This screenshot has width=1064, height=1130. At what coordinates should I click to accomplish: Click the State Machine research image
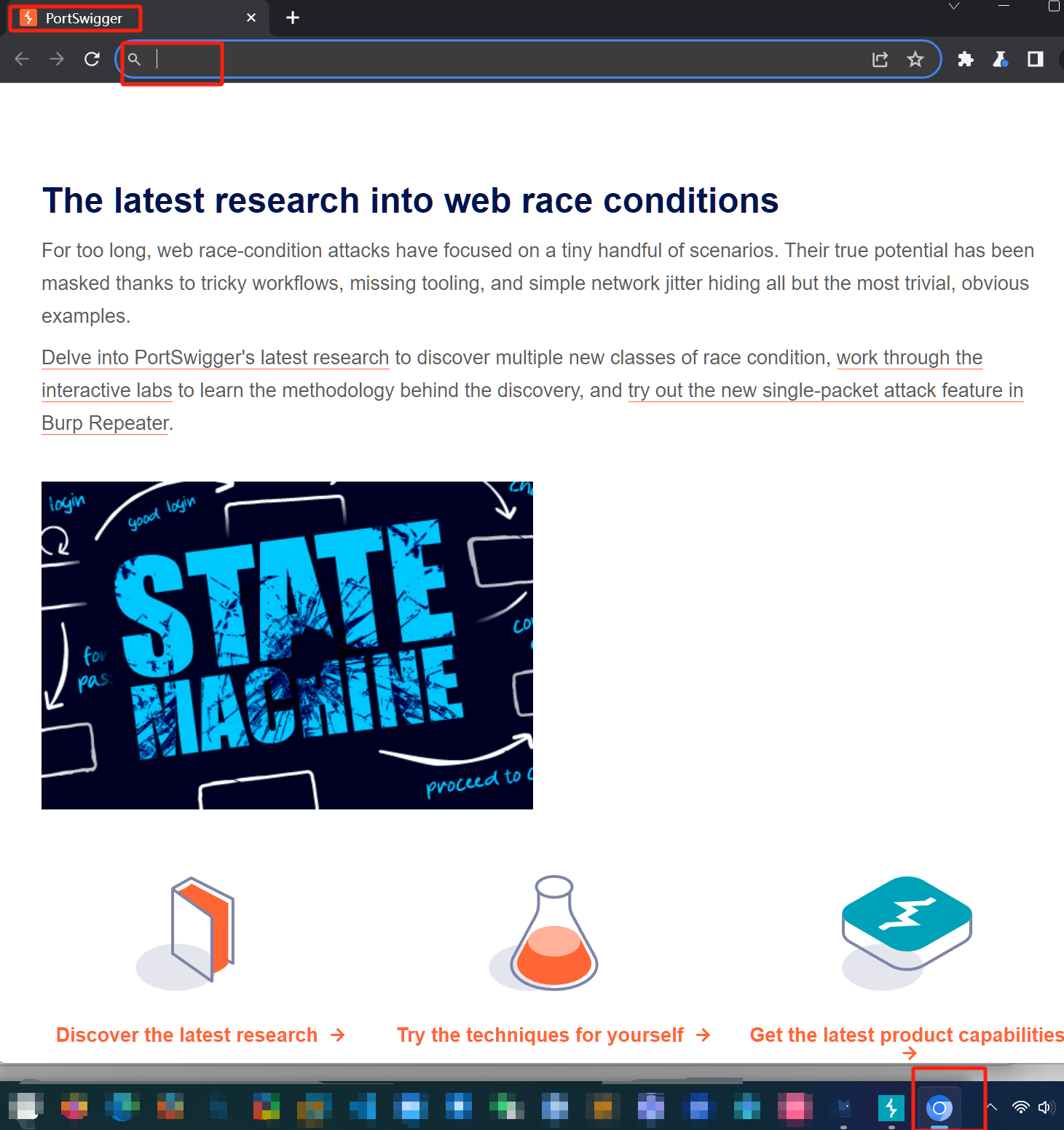[x=287, y=645]
